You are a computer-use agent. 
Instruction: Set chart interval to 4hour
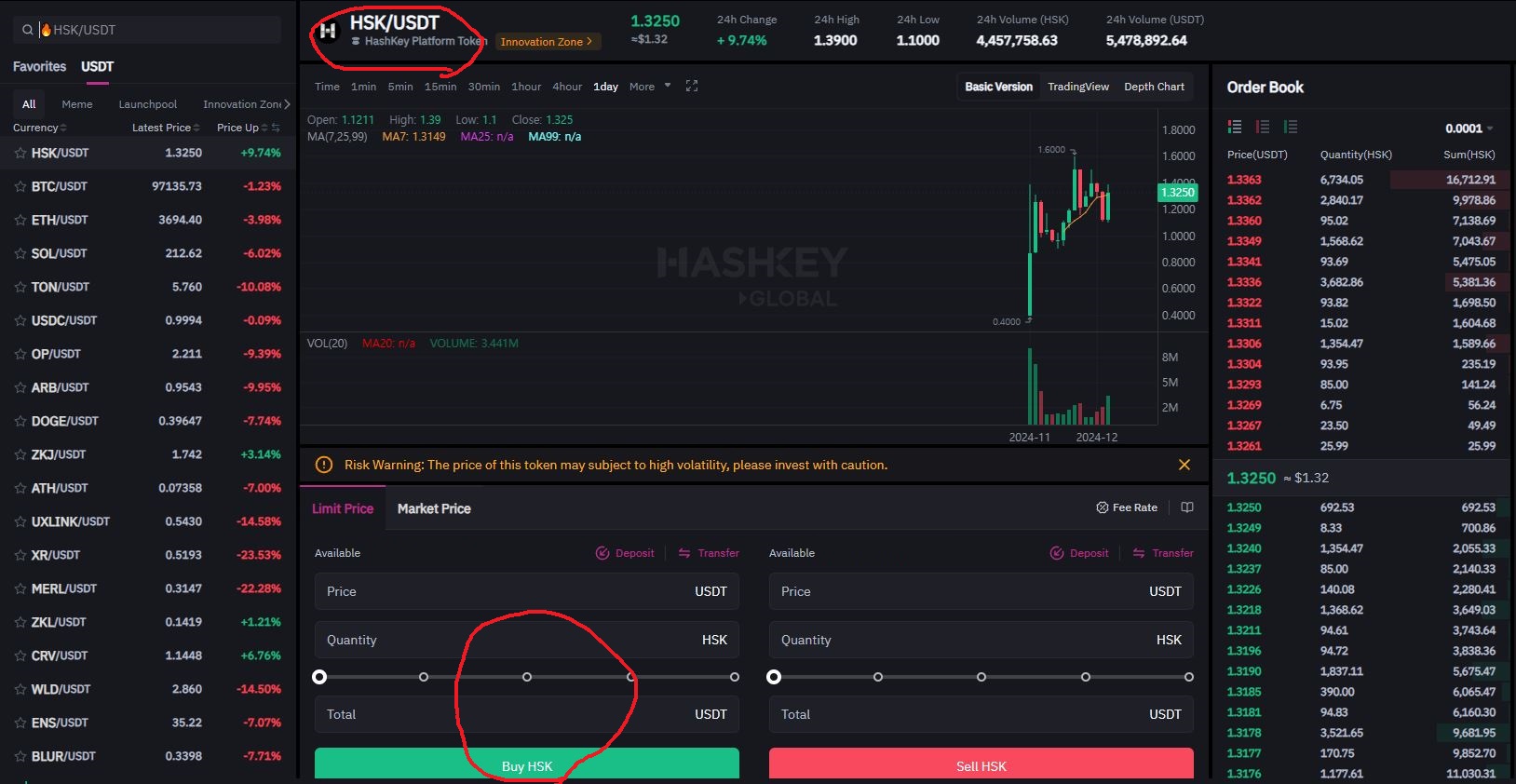pyautogui.click(x=567, y=87)
